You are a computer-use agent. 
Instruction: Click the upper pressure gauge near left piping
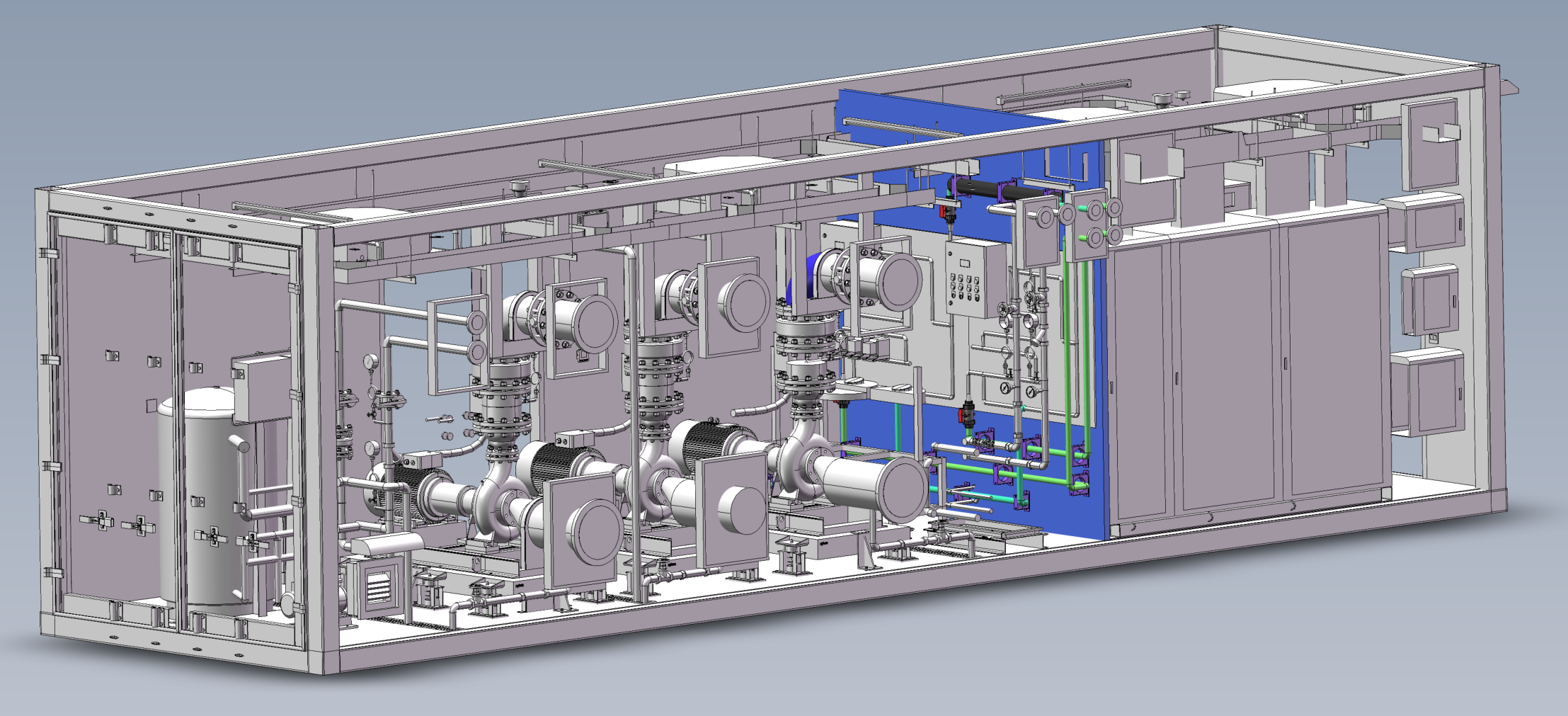369,361
